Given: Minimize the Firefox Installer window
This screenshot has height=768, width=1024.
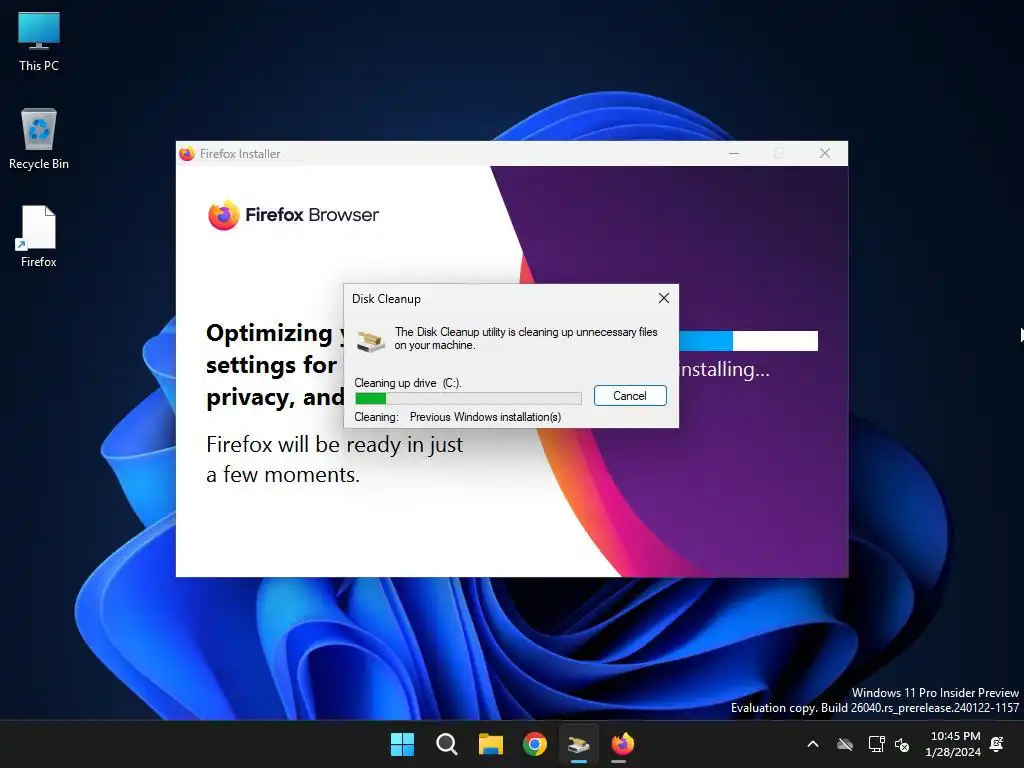Looking at the screenshot, I should click(x=734, y=153).
